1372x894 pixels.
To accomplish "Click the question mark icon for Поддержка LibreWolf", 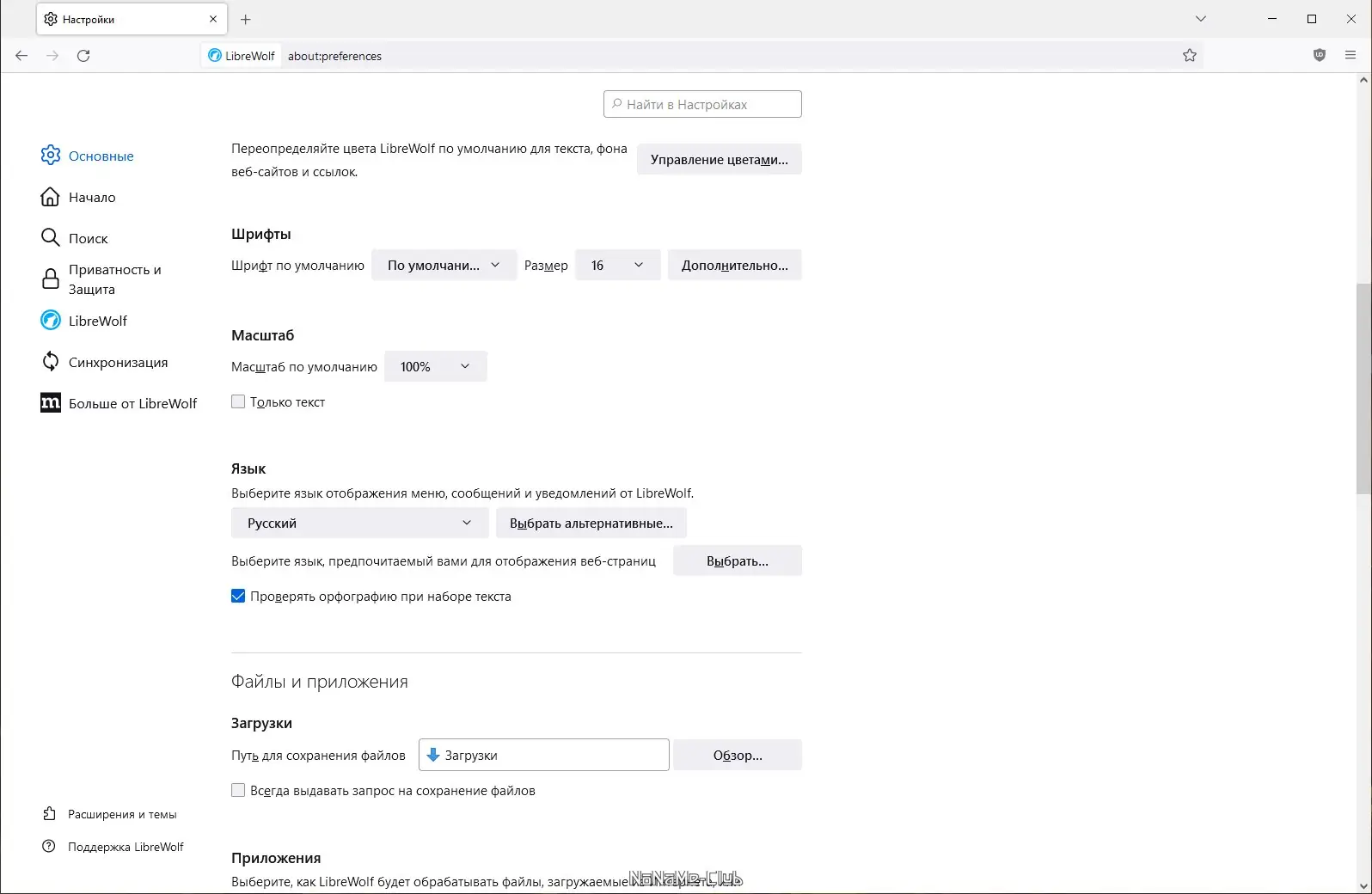I will tap(50, 847).
